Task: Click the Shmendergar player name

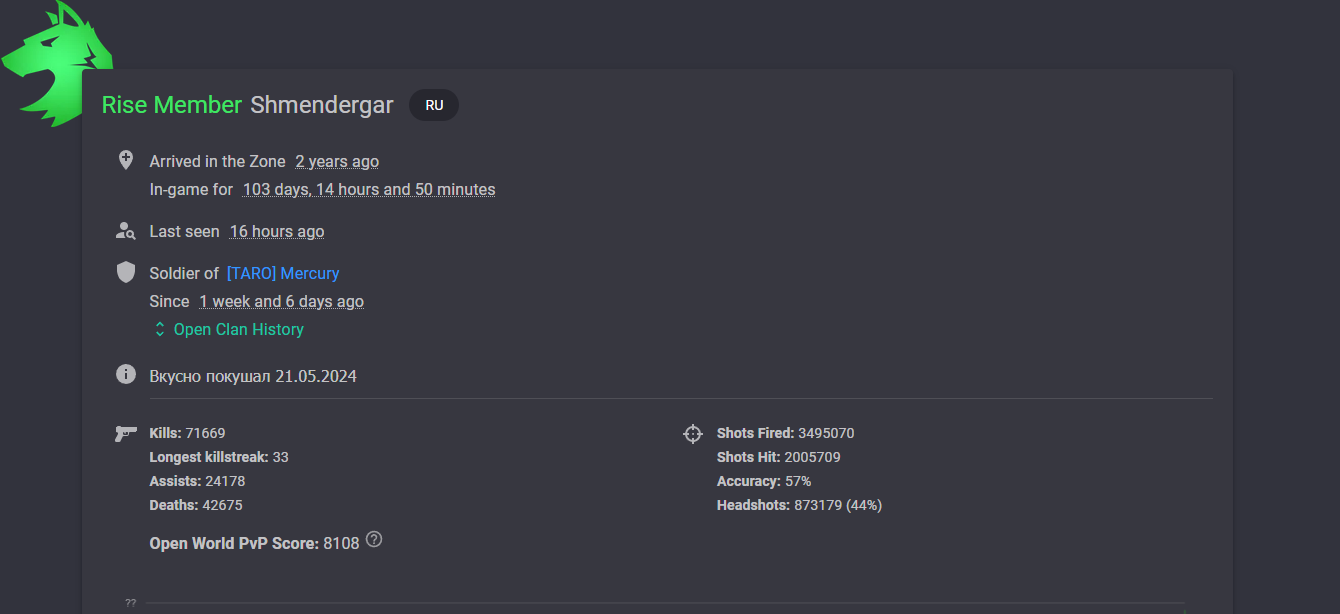Action: point(322,105)
